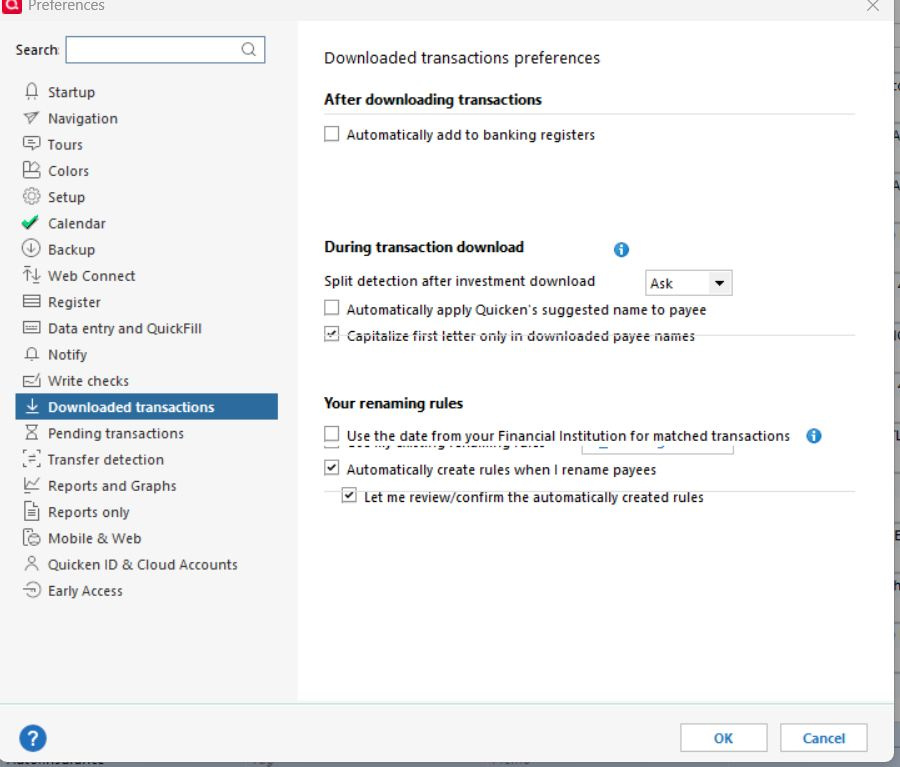
Task: Click the Reports and Graphs chart icon
Action: (31, 485)
